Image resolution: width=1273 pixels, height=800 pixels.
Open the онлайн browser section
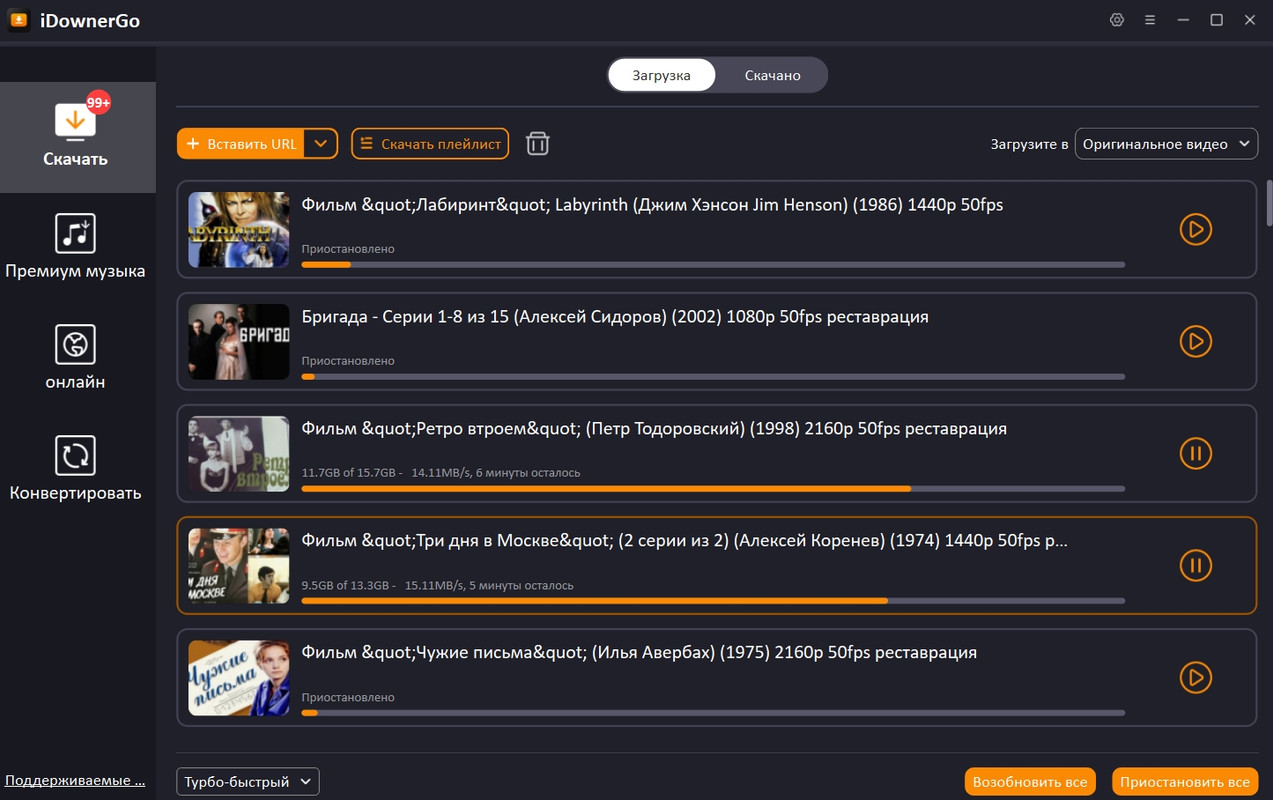75,357
